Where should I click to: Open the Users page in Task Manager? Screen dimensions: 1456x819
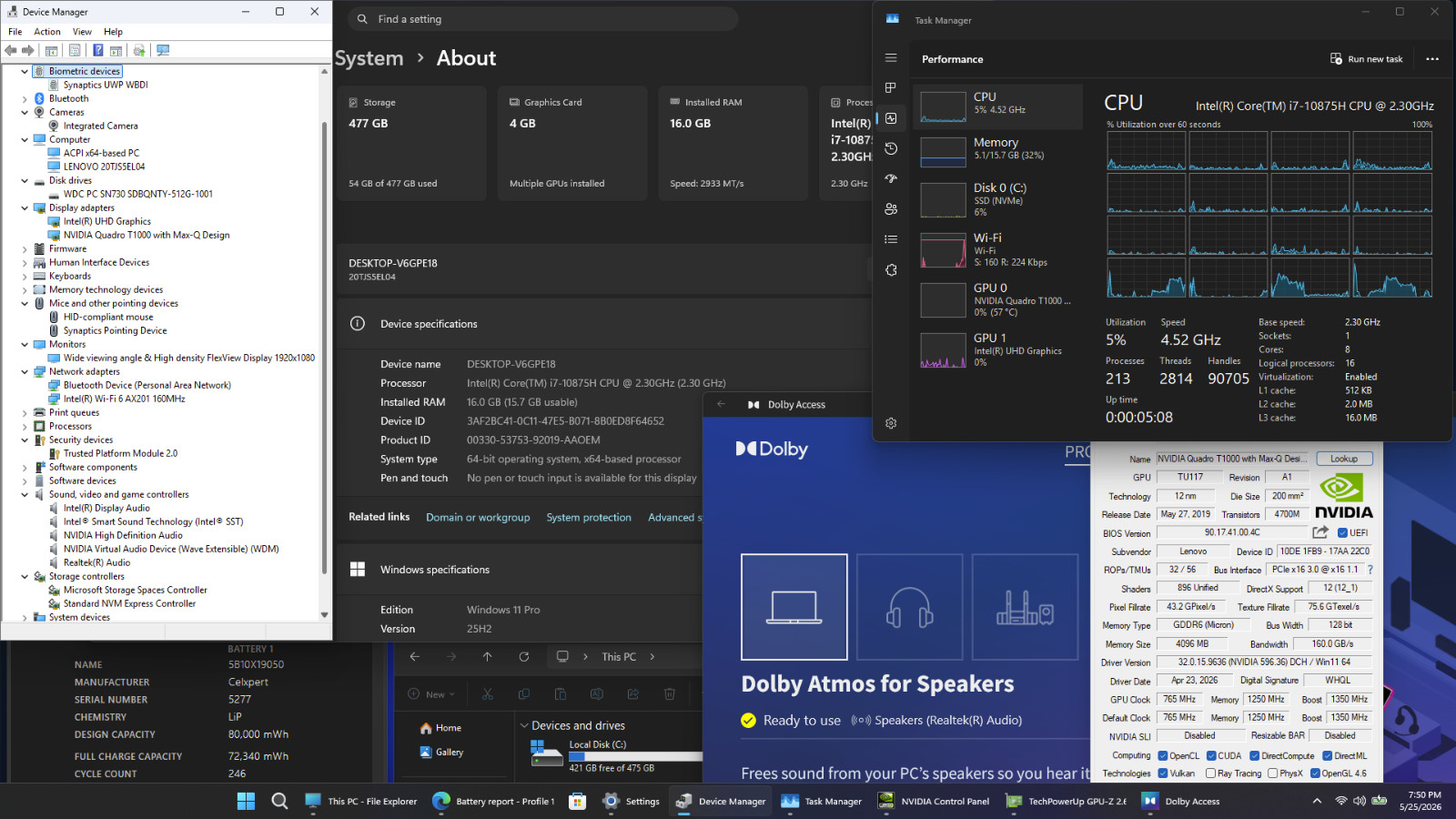tap(891, 209)
